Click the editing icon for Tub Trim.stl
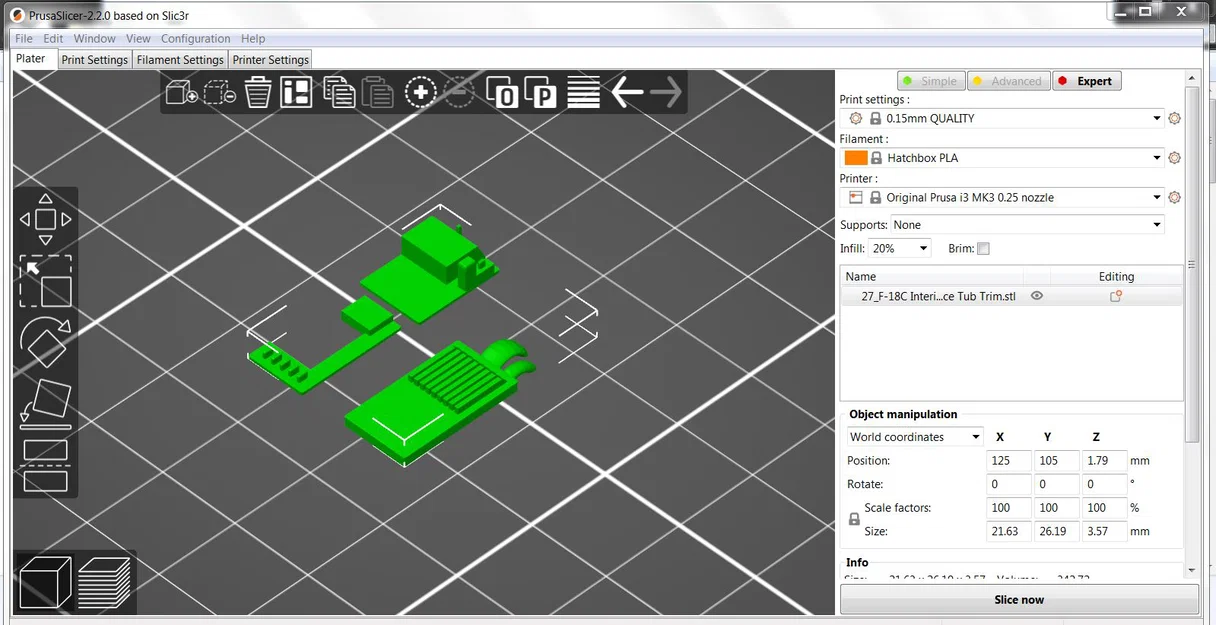Screen dimensions: 1216x625 click(x=1116, y=296)
